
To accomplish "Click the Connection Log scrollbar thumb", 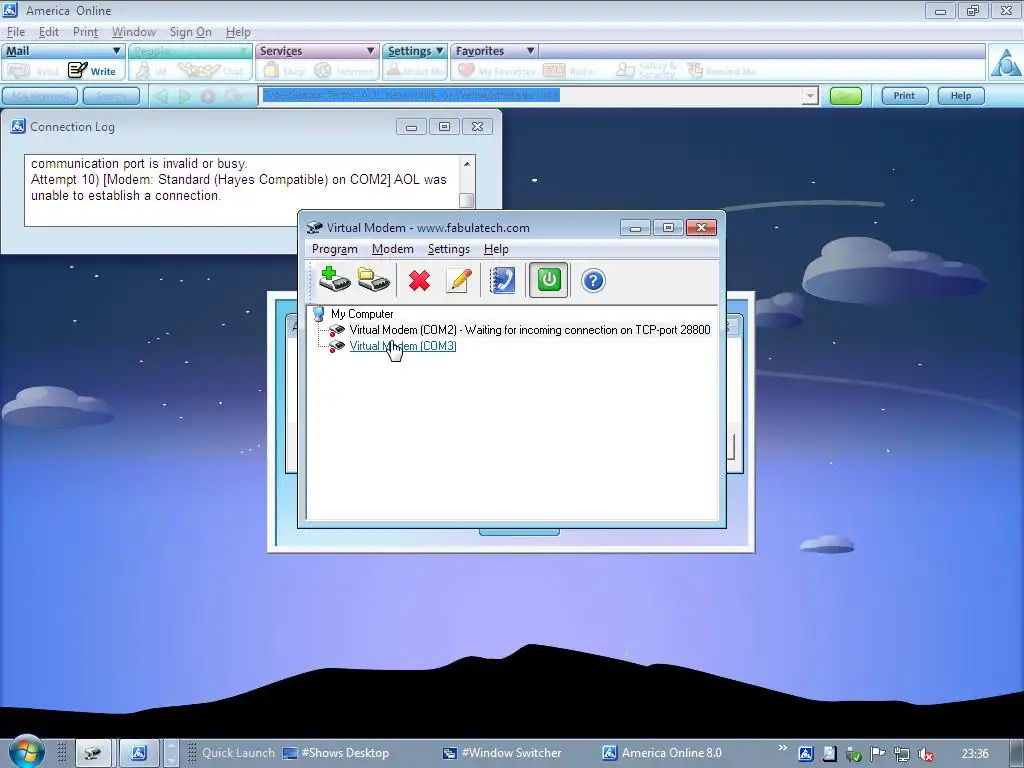I will (x=466, y=200).
